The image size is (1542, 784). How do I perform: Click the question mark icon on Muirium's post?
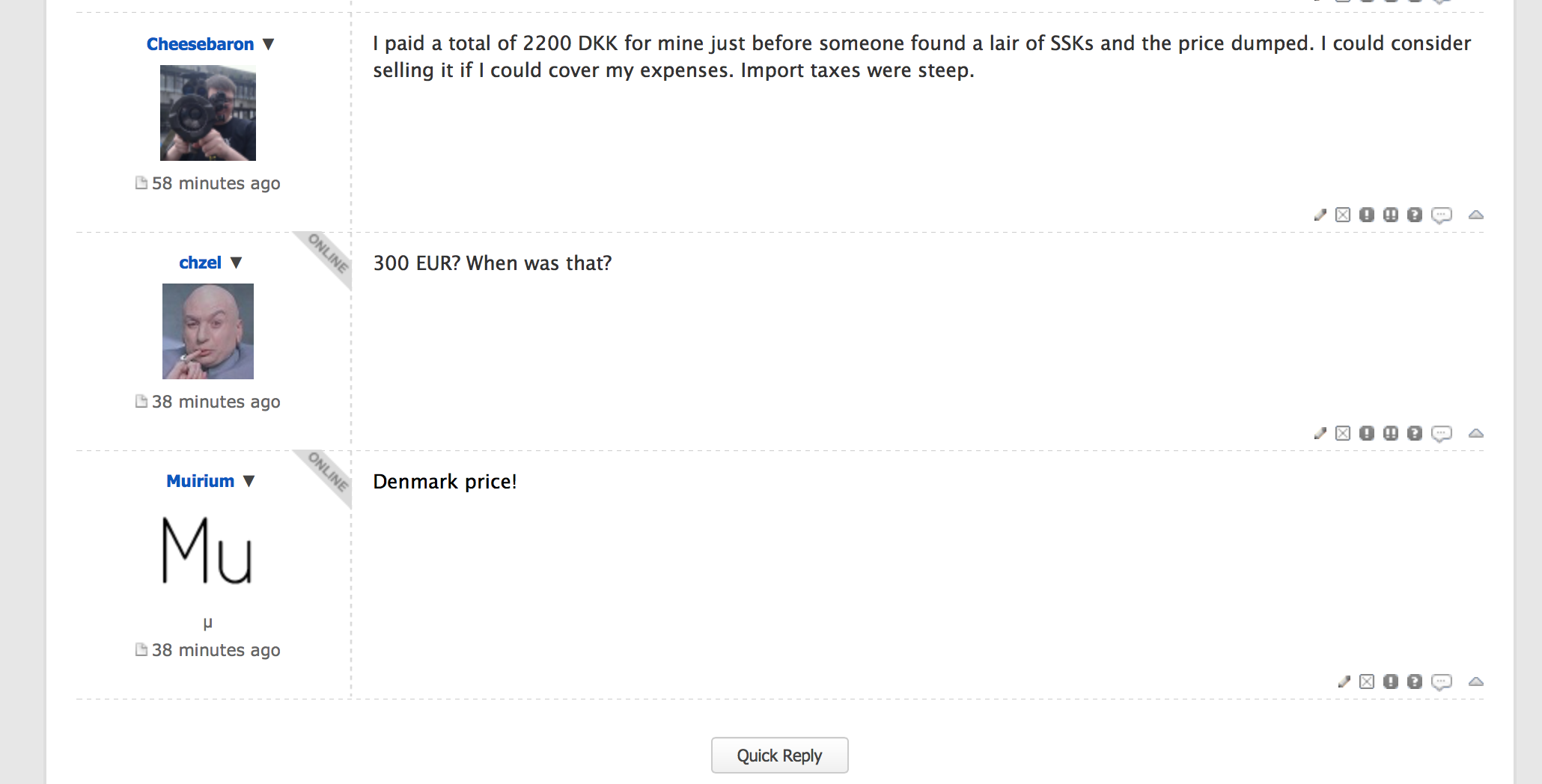click(1415, 682)
